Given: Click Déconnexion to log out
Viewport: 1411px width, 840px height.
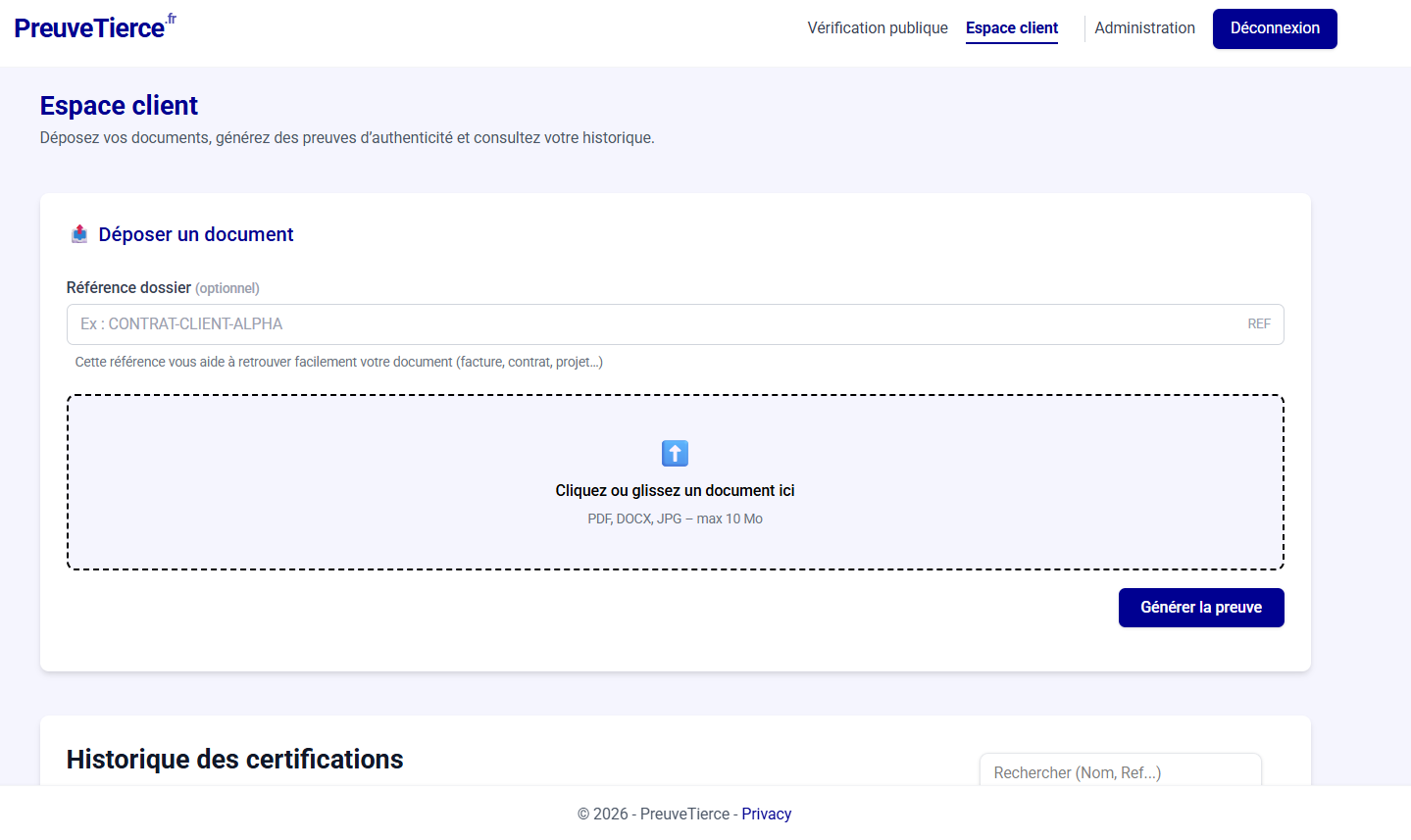Looking at the screenshot, I should pos(1274,28).
